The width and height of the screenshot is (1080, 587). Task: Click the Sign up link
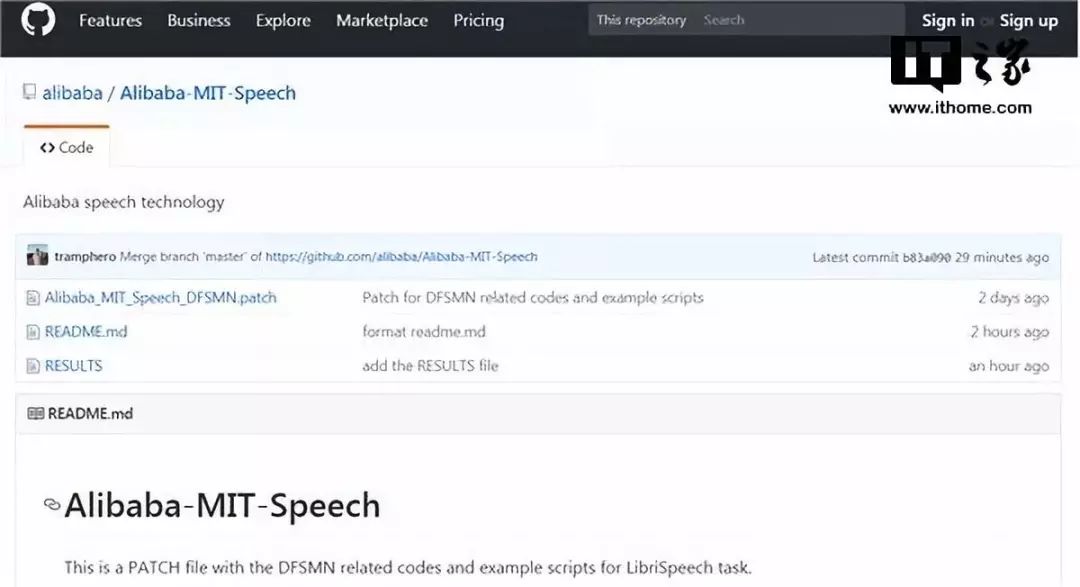pyautogui.click(x=1028, y=21)
